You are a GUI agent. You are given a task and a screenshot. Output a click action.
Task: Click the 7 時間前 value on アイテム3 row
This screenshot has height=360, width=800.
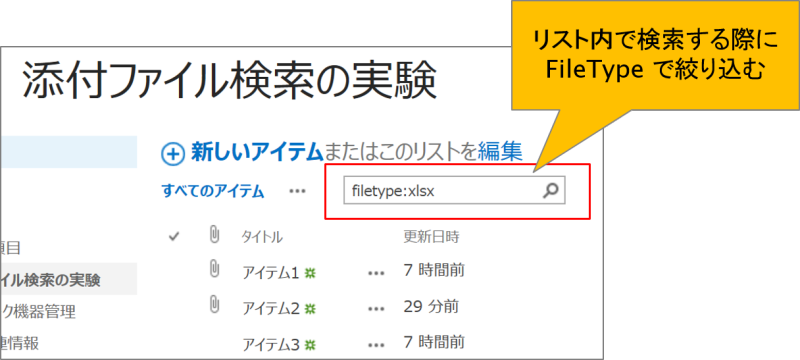(434, 342)
